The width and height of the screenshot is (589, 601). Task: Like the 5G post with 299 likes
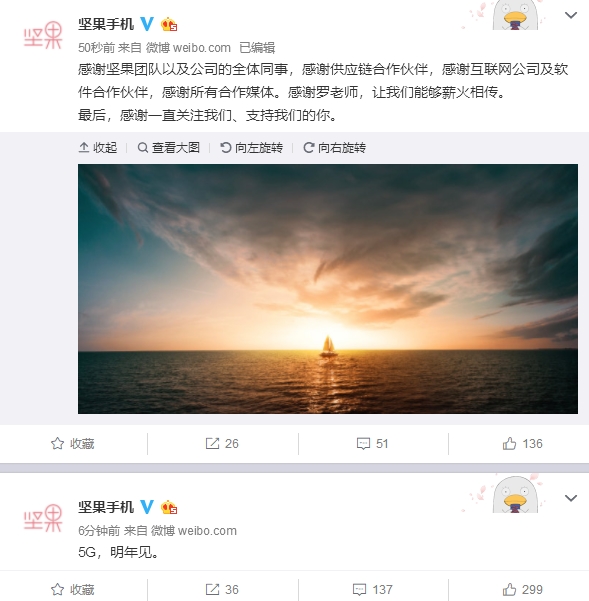523,589
